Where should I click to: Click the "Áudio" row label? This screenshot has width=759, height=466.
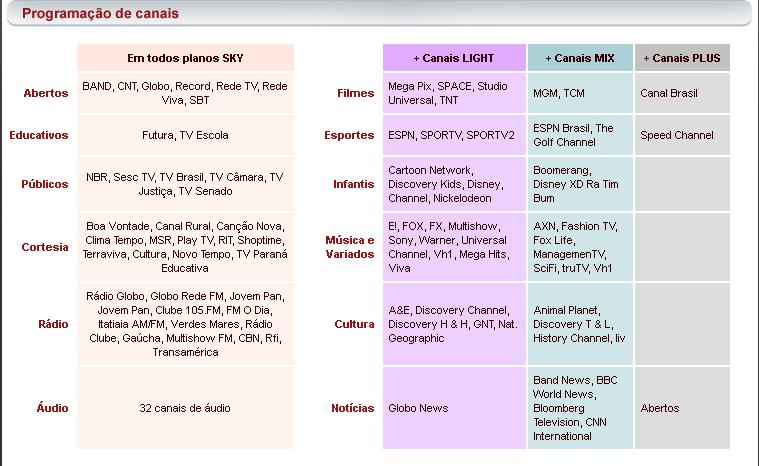click(52, 408)
